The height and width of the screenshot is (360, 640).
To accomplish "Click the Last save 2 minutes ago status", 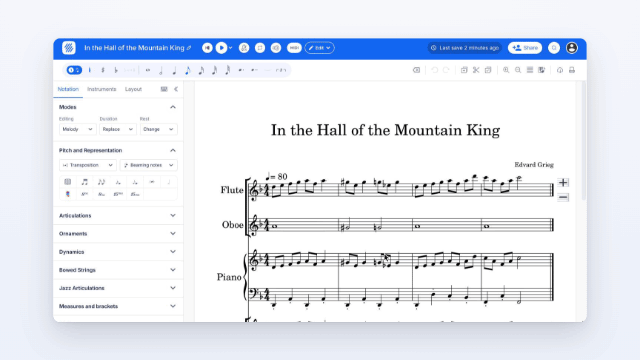I will pos(465,48).
